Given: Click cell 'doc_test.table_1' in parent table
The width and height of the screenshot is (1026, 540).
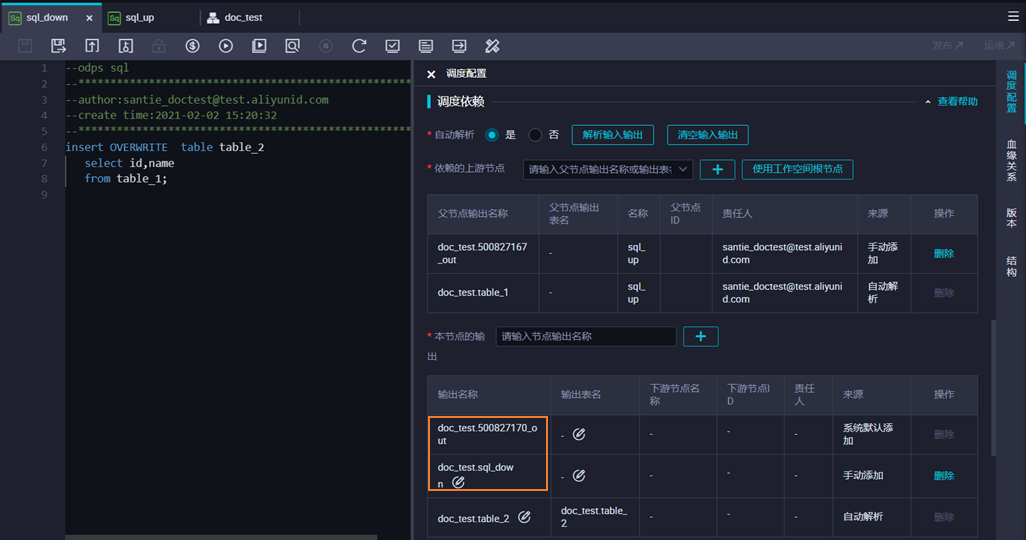Looking at the screenshot, I should [x=473, y=293].
